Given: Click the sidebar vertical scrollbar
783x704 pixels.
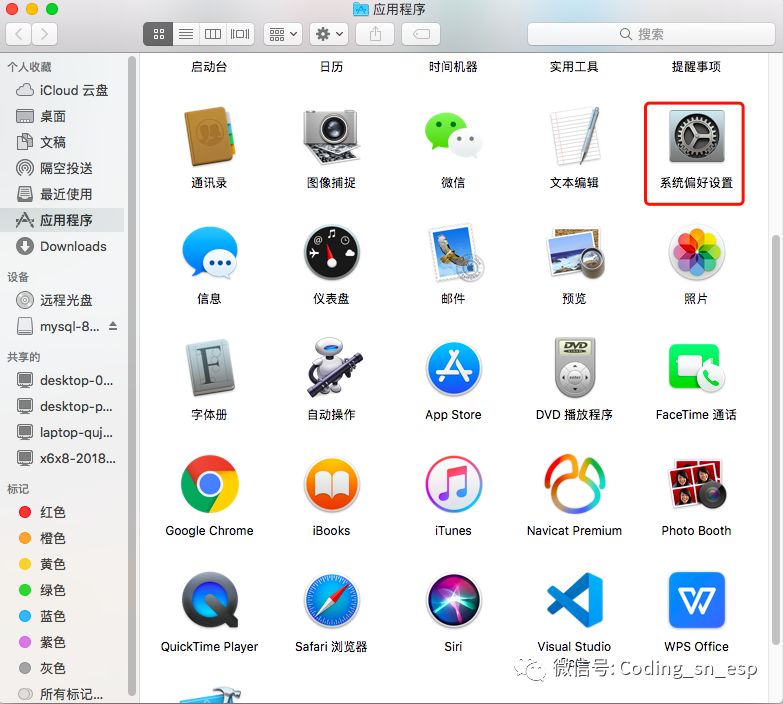Looking at the screenshot, I should click(x=132, y=375).
